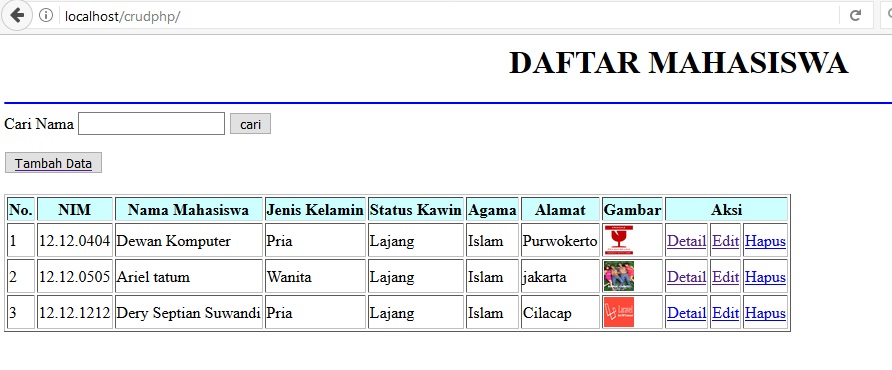This screenshot has width=892, height=370.
Task: Select the No. column header
Action: [x=21, y=209]
